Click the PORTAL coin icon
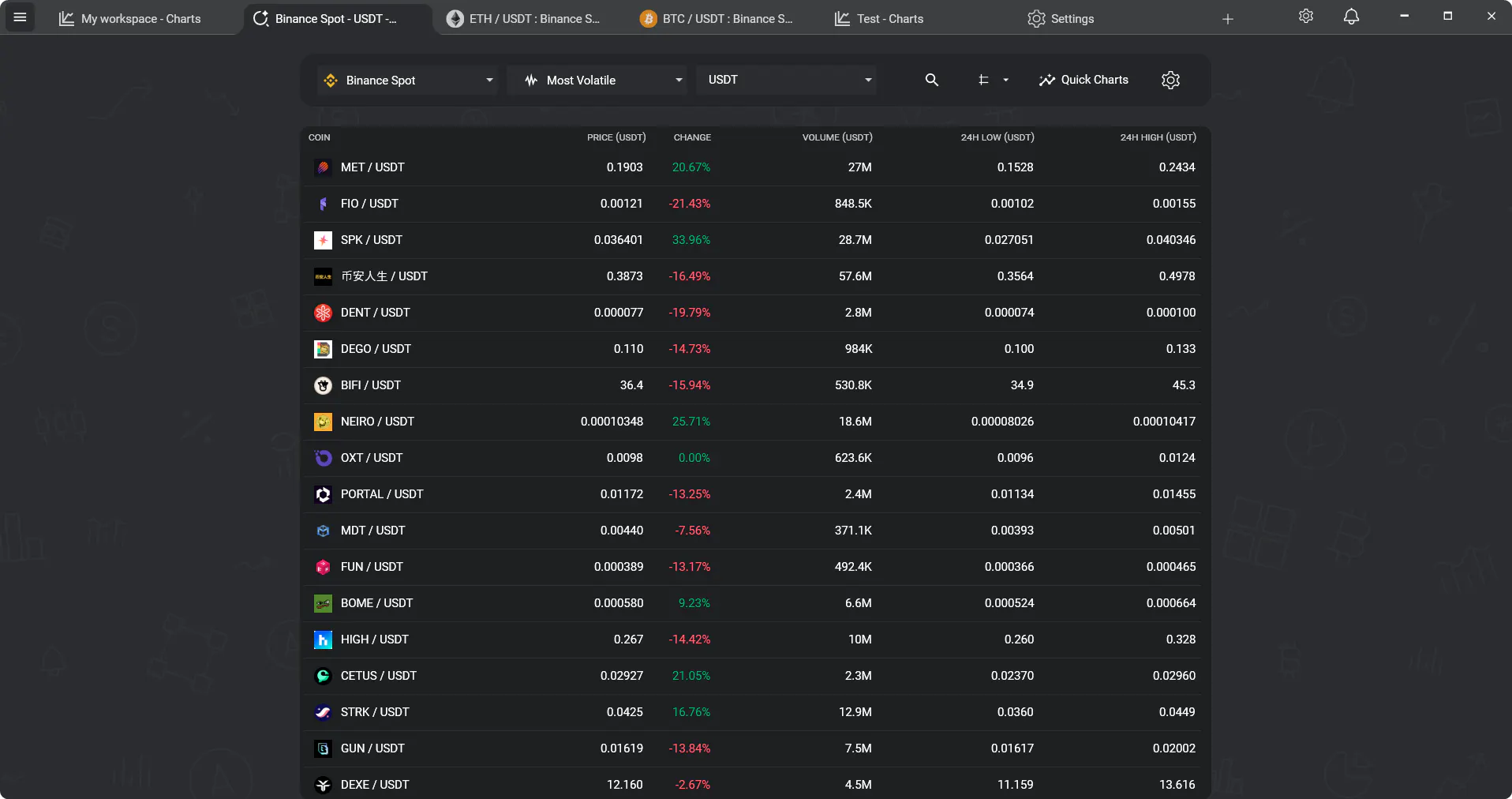Screen dimensions: 1512x799 coord(323,494)
